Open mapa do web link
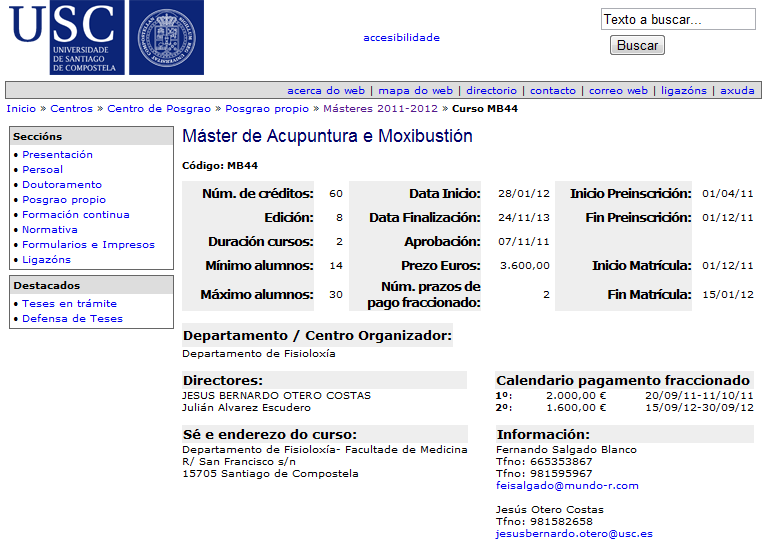The height and width of the screenshot is (547, 771). 415,91
